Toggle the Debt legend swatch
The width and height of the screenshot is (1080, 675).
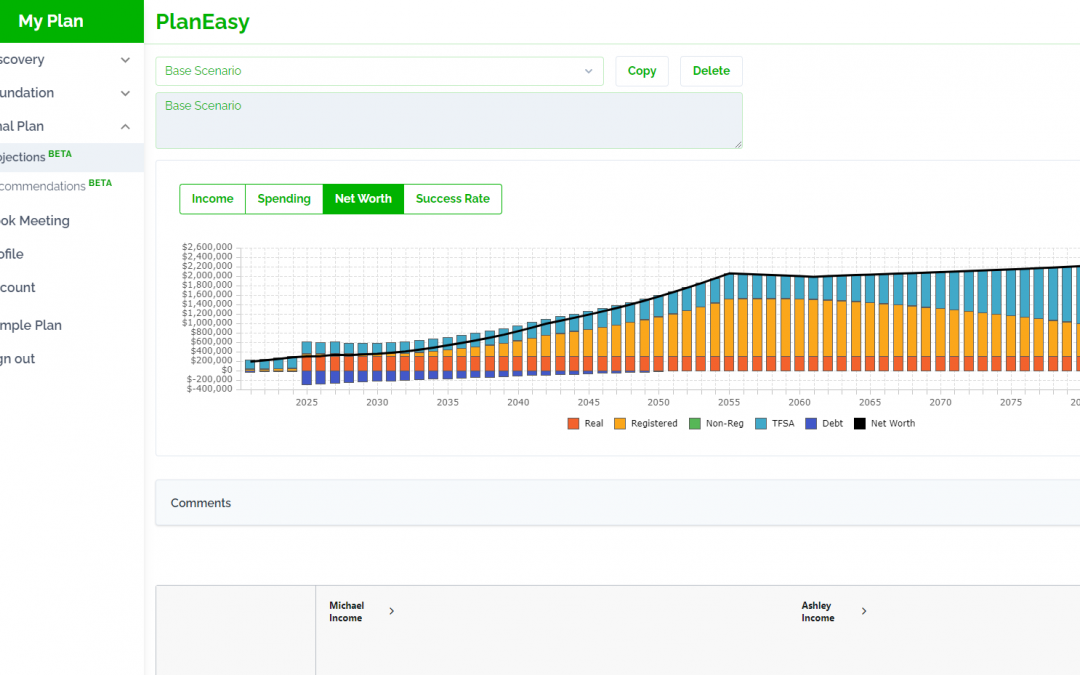click(x=811, y=424)
